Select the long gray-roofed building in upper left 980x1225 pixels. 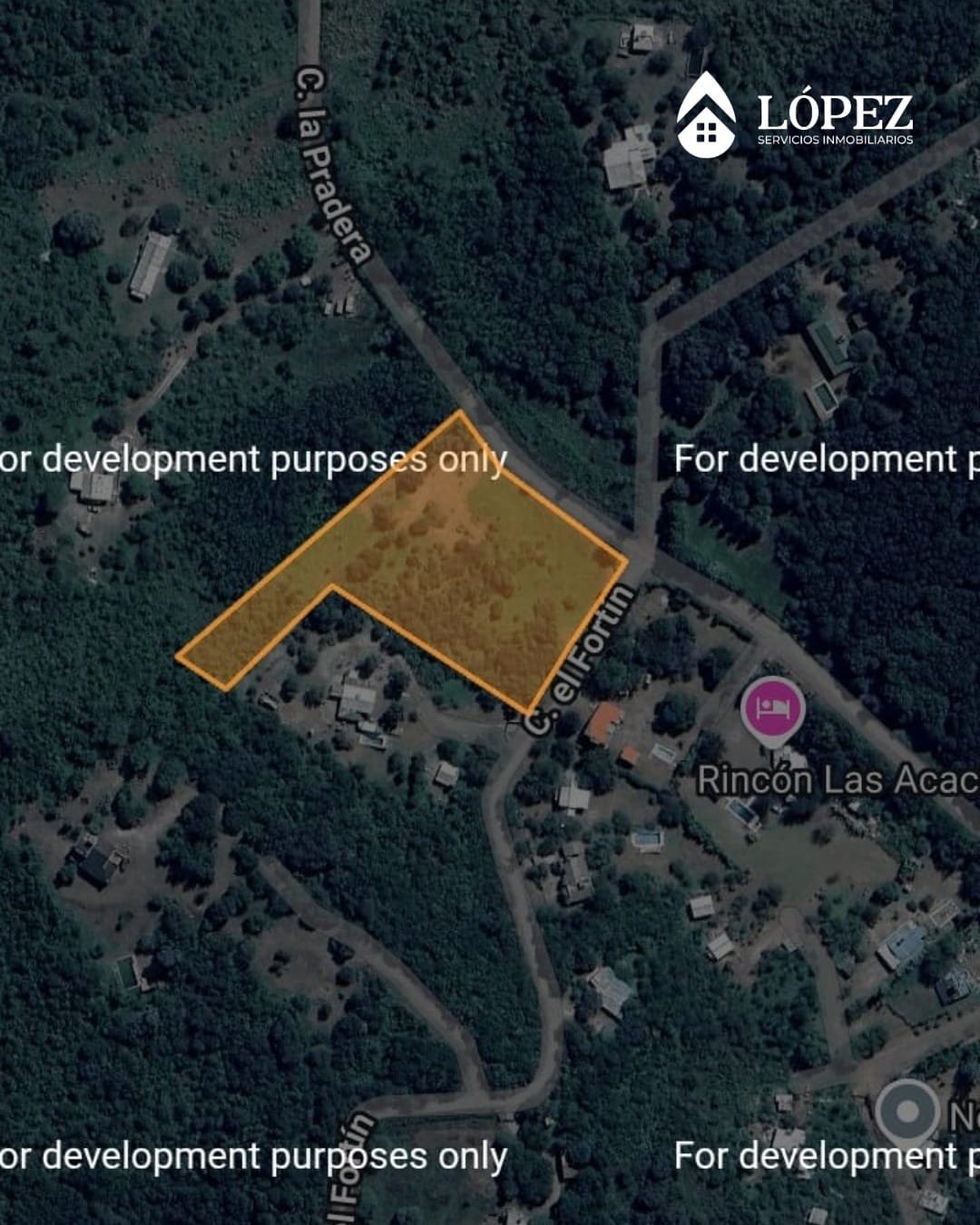pos(151,265)
